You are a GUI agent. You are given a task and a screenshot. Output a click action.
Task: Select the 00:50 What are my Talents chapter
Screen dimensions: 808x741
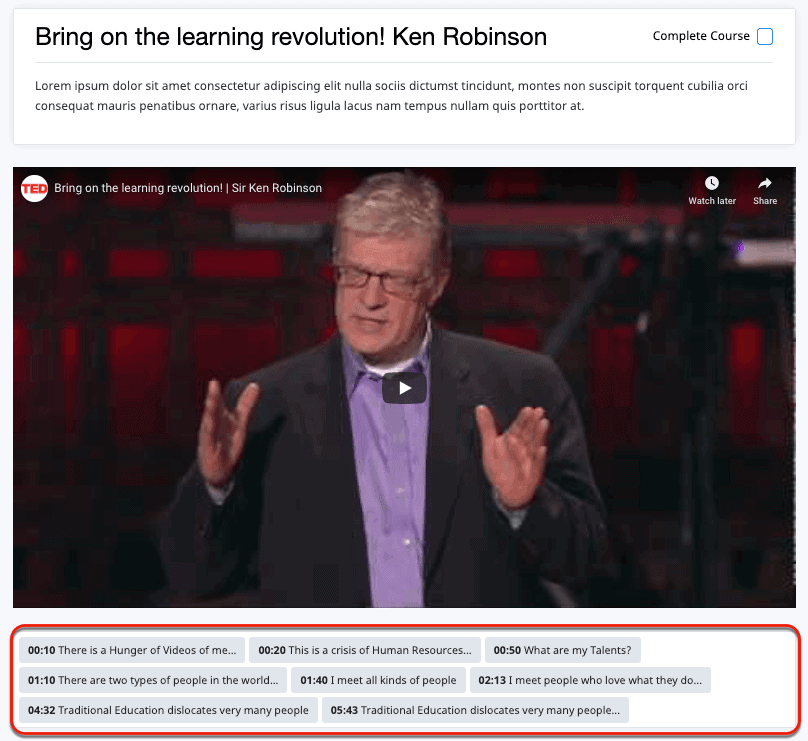coord(562,650)
